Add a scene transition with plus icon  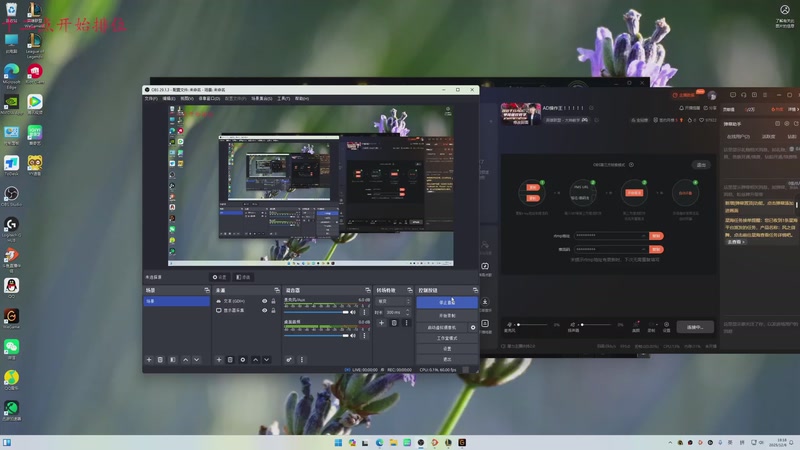coord(382,323)
